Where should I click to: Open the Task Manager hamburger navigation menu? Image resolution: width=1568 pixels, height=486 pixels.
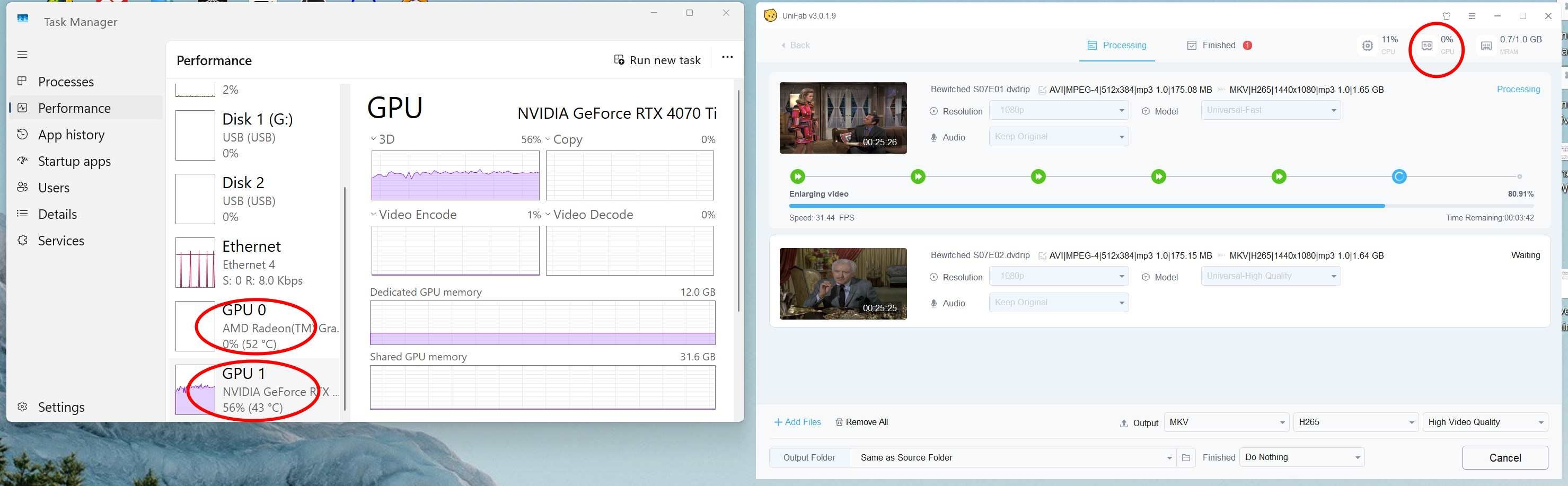pos(22,55)
